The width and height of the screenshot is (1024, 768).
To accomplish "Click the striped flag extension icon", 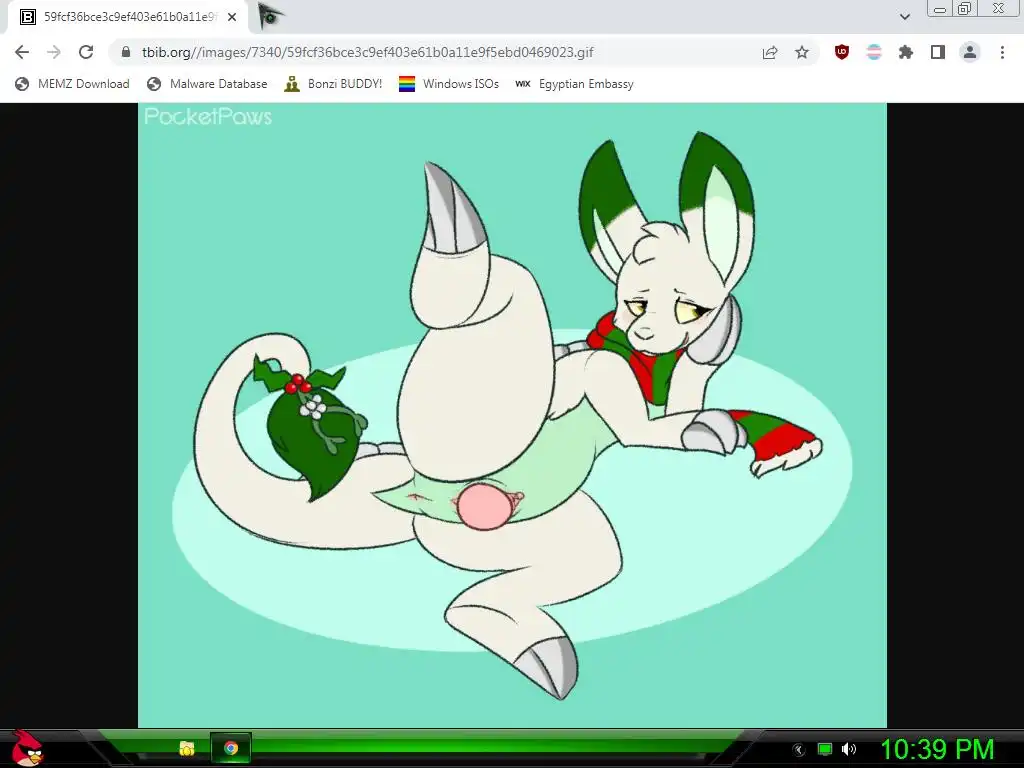I will click(x=874, y=52).
